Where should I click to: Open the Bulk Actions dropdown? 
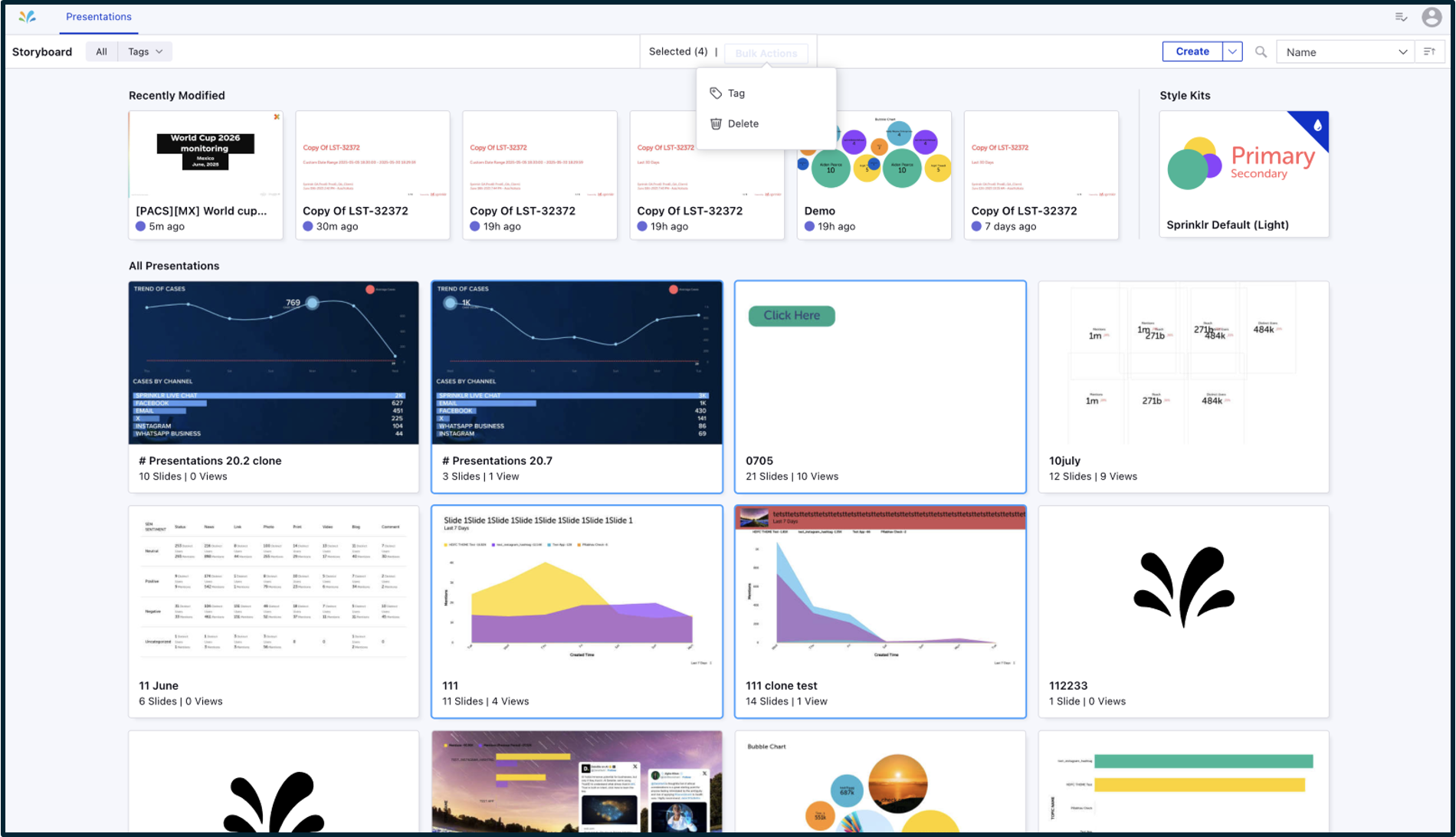tap(766, 53)
